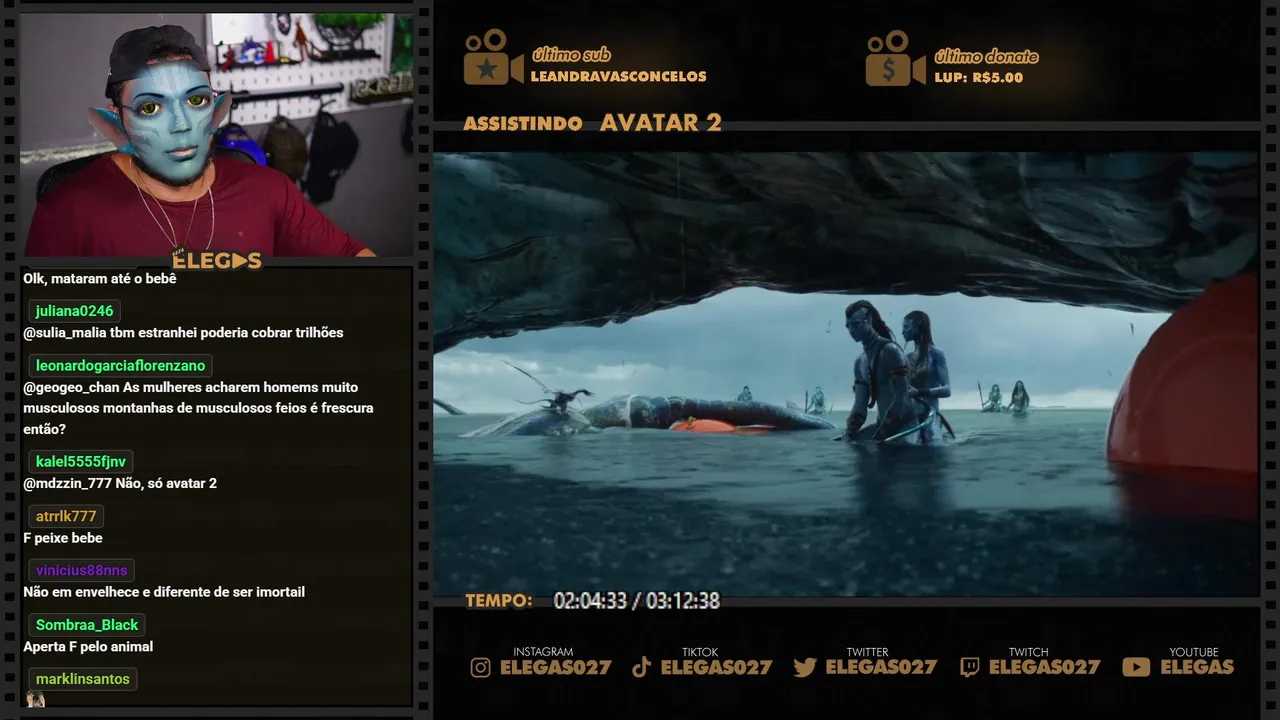Image resolution: width=1280 pixels, height=720 pixels.
Task: Open leonardogarciaflorenzano chat username
Action: 120,366
